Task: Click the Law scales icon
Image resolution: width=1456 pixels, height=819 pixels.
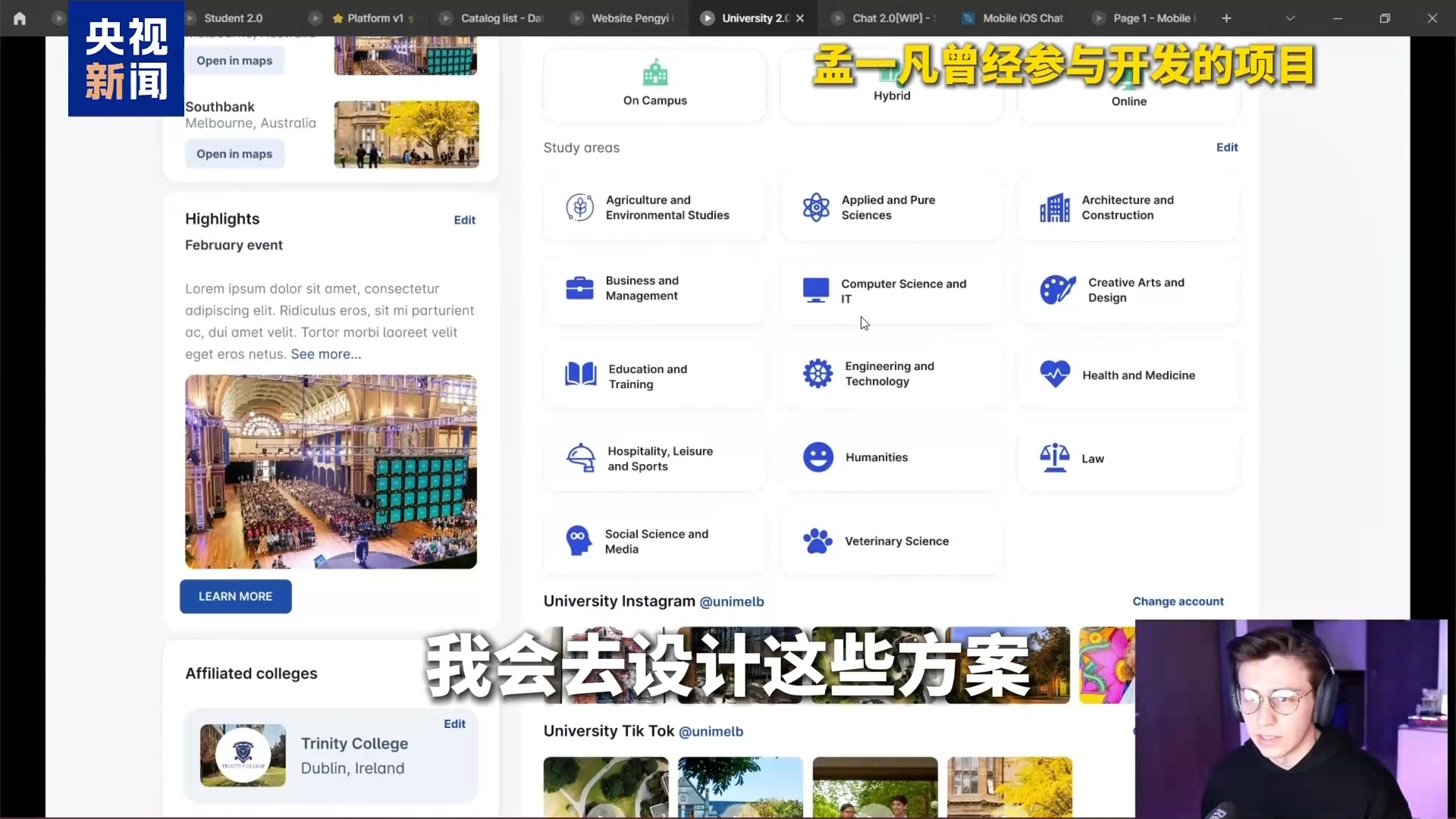Action: click(x=1055, y=458)
